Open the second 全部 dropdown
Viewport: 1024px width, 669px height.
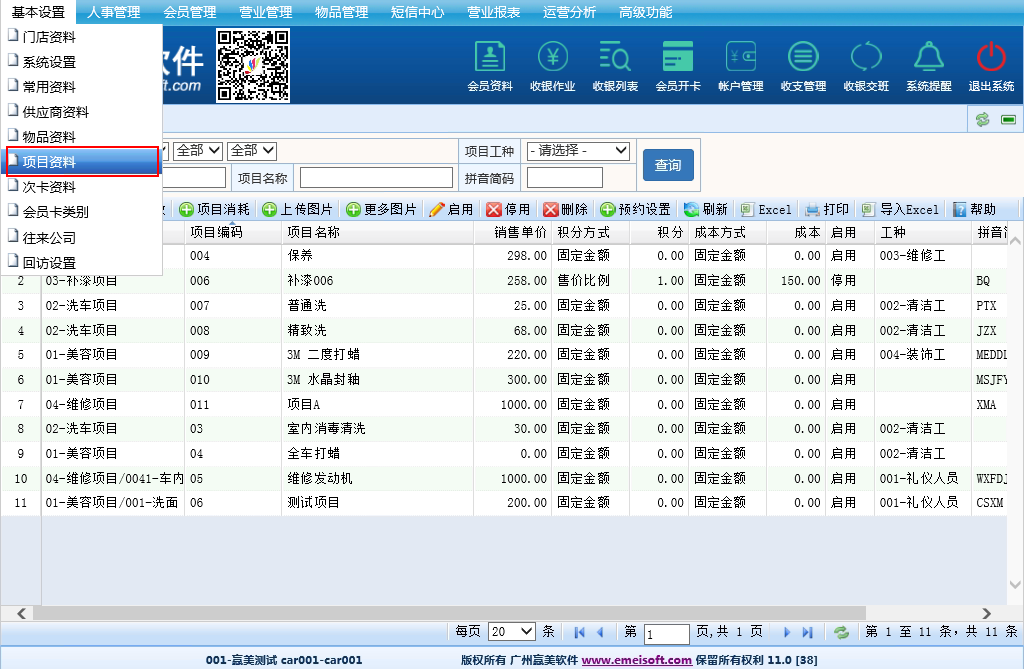click(x=252, y=151)
